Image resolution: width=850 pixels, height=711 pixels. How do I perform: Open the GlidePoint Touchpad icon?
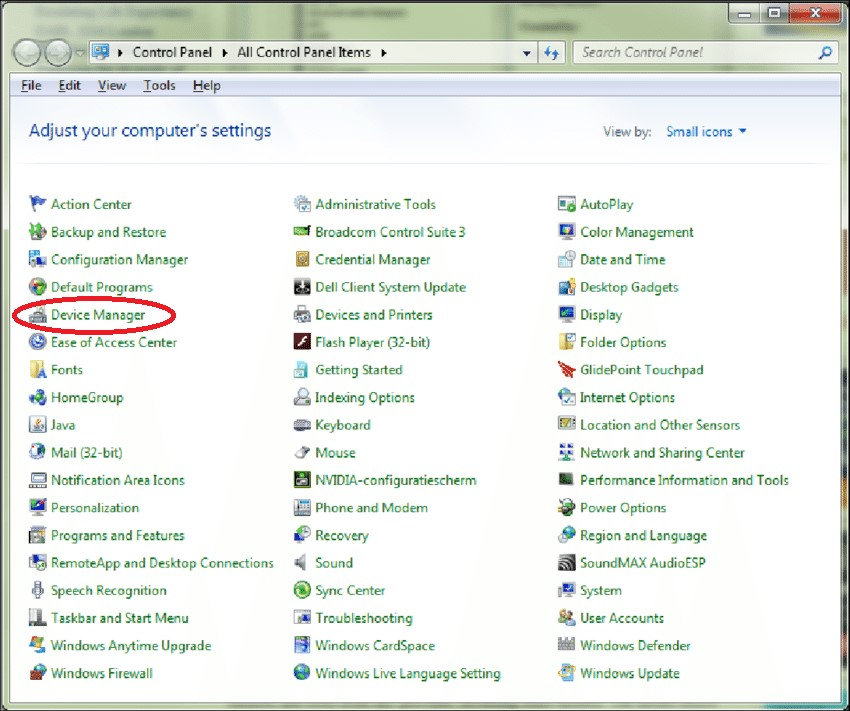pos(567,370)
